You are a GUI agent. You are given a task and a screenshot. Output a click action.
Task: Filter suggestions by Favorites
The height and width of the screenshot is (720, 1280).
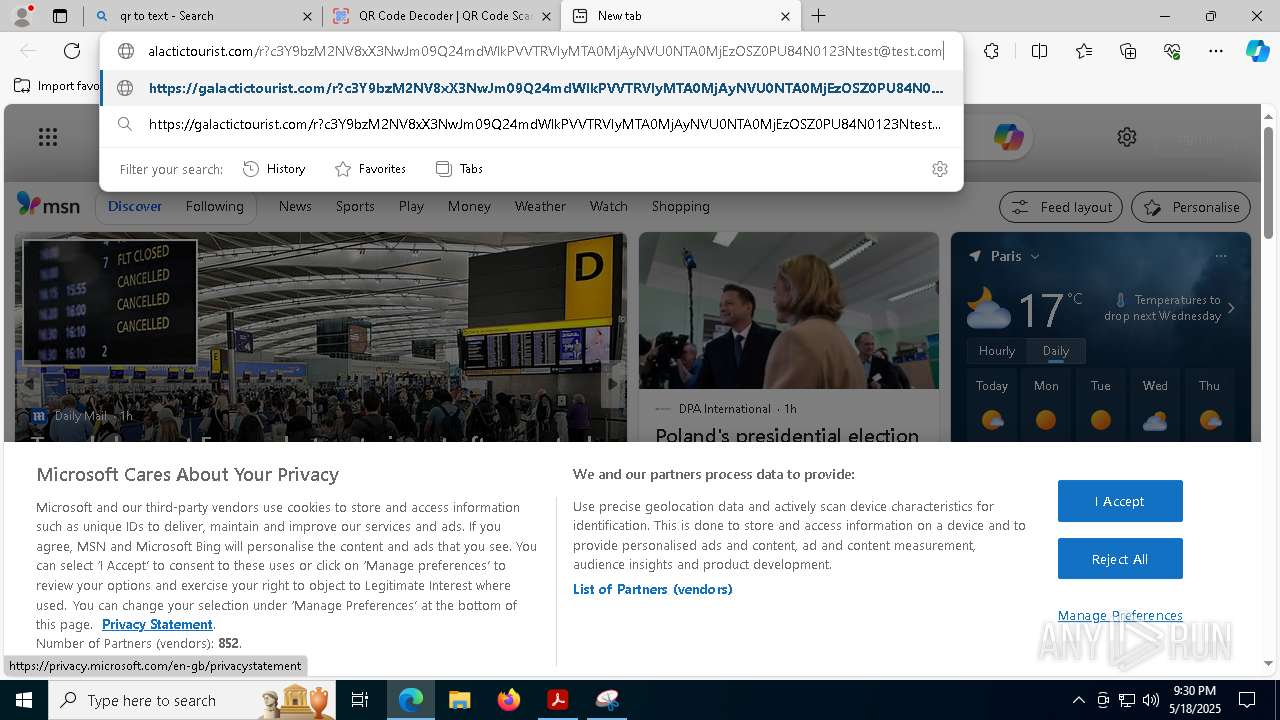click(370, 169)
